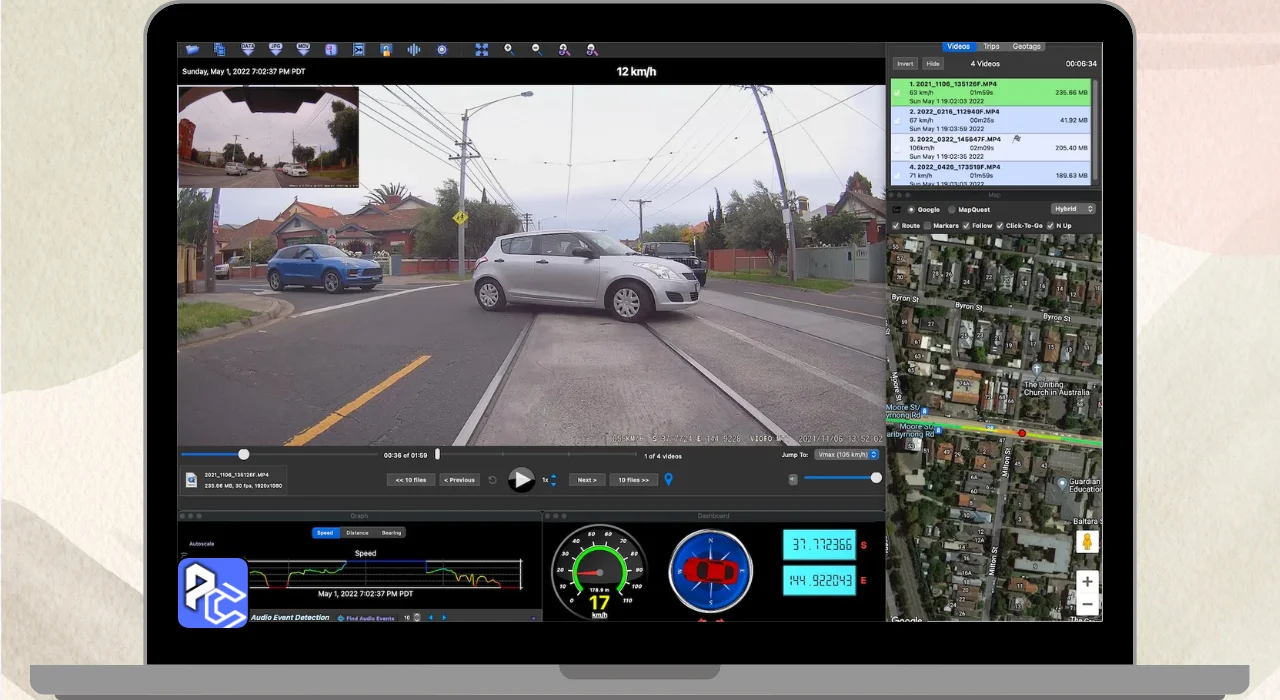Uncheck the Follow checkbox

pyautogui.click(x=965, y=226)
